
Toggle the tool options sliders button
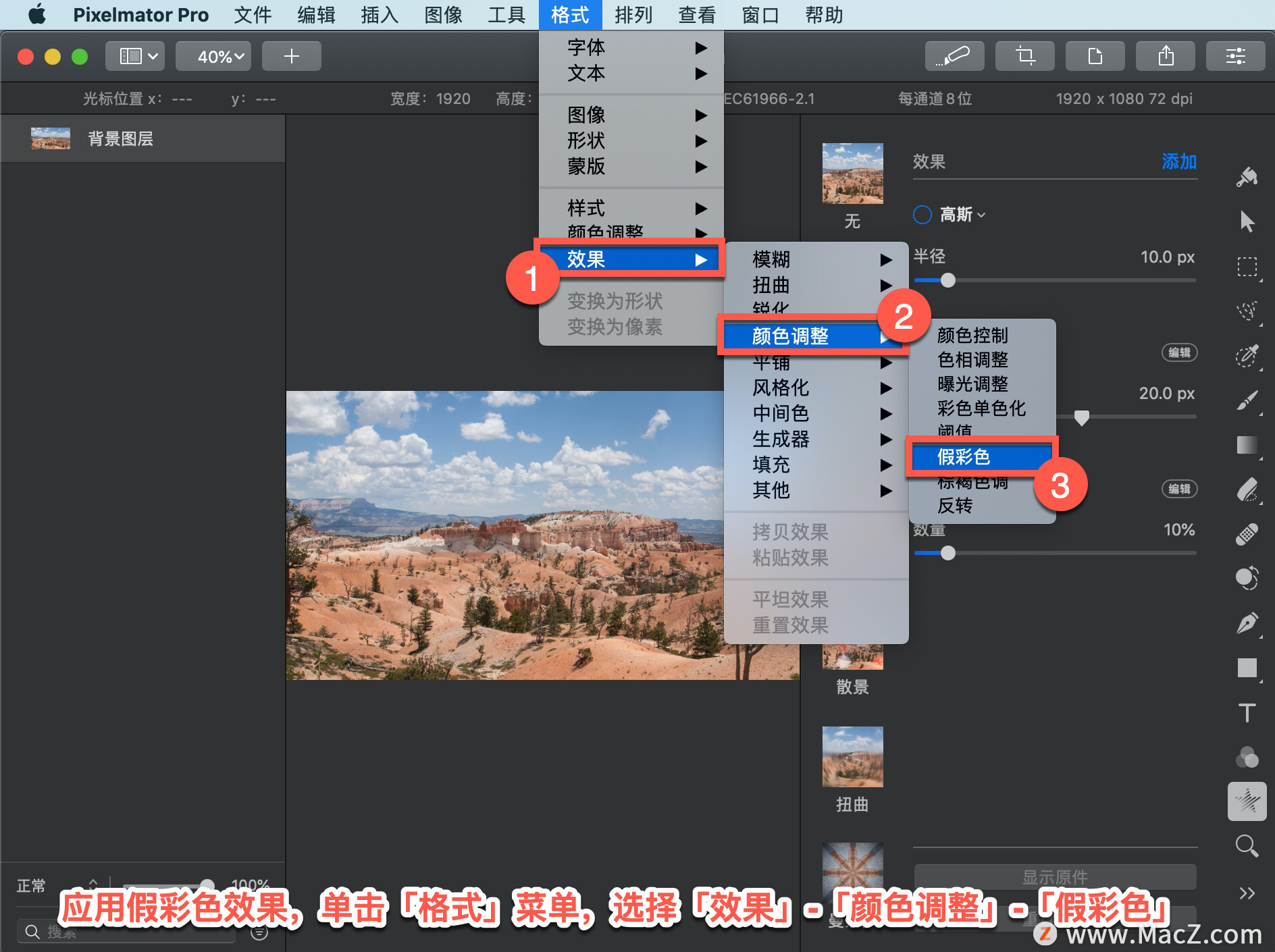coord(1235,56)
